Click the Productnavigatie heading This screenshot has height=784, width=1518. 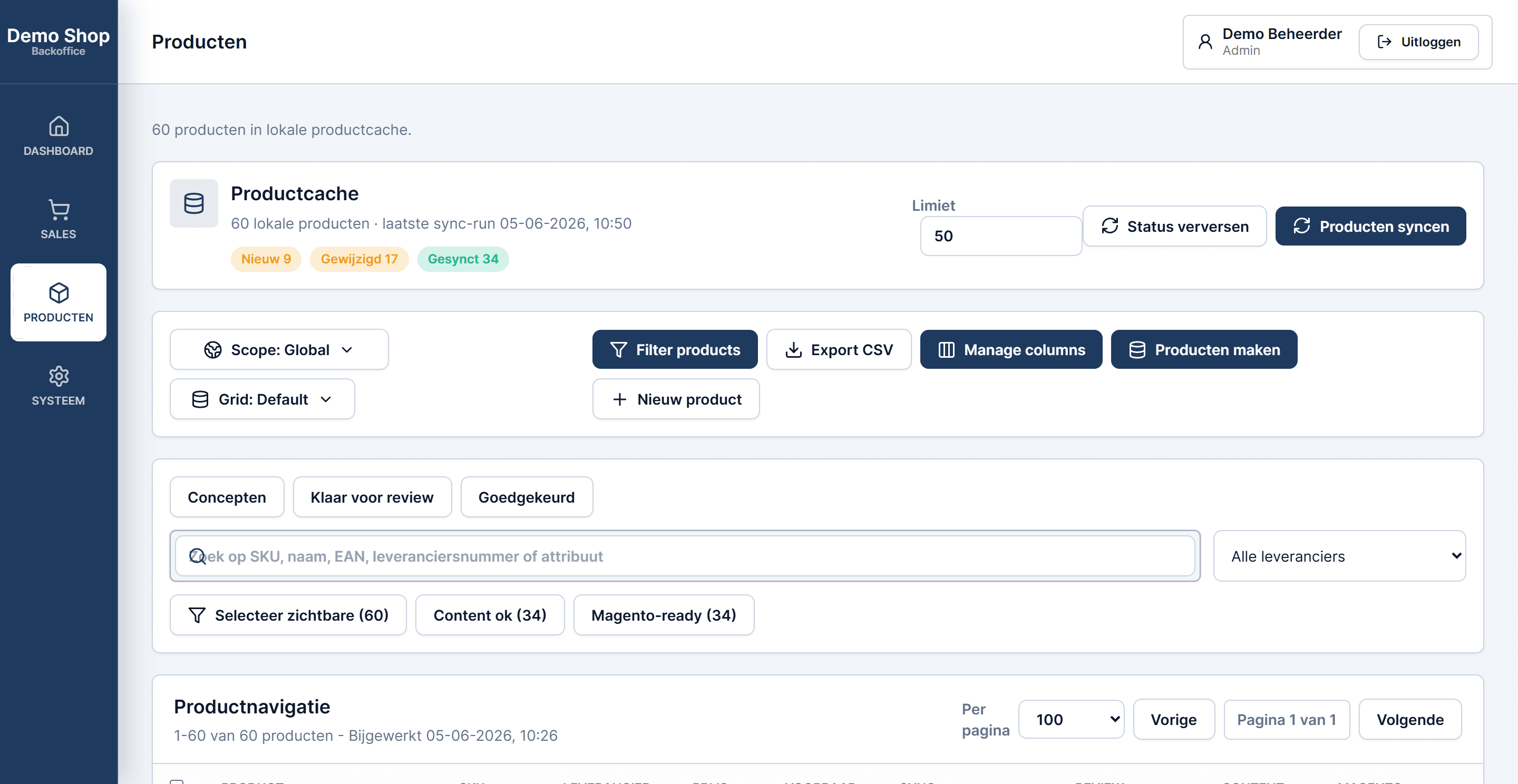tap(251, 706)
